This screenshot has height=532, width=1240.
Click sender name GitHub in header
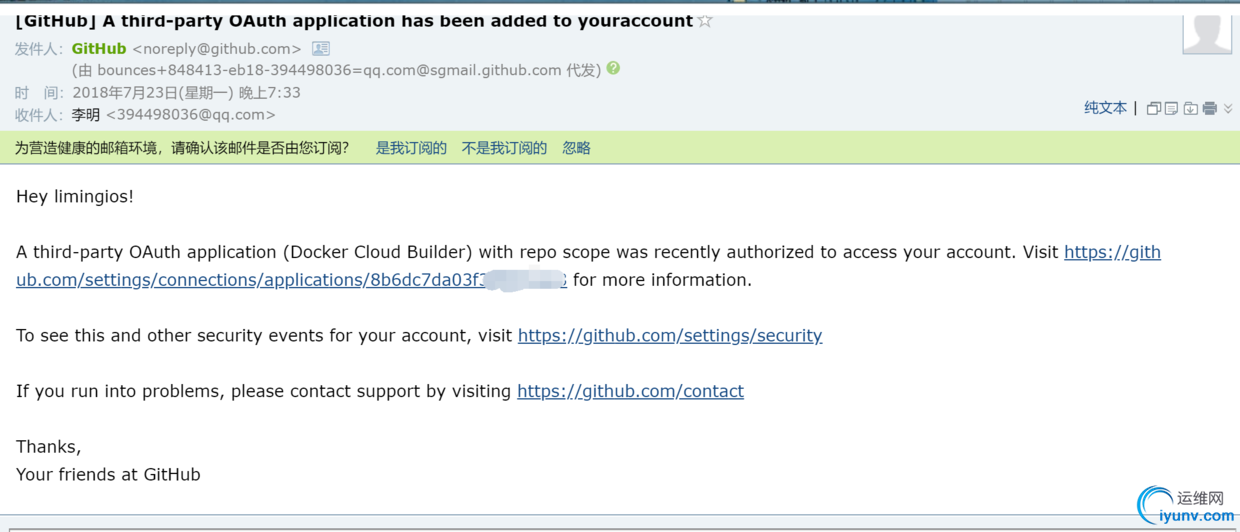tap(99, 49)
